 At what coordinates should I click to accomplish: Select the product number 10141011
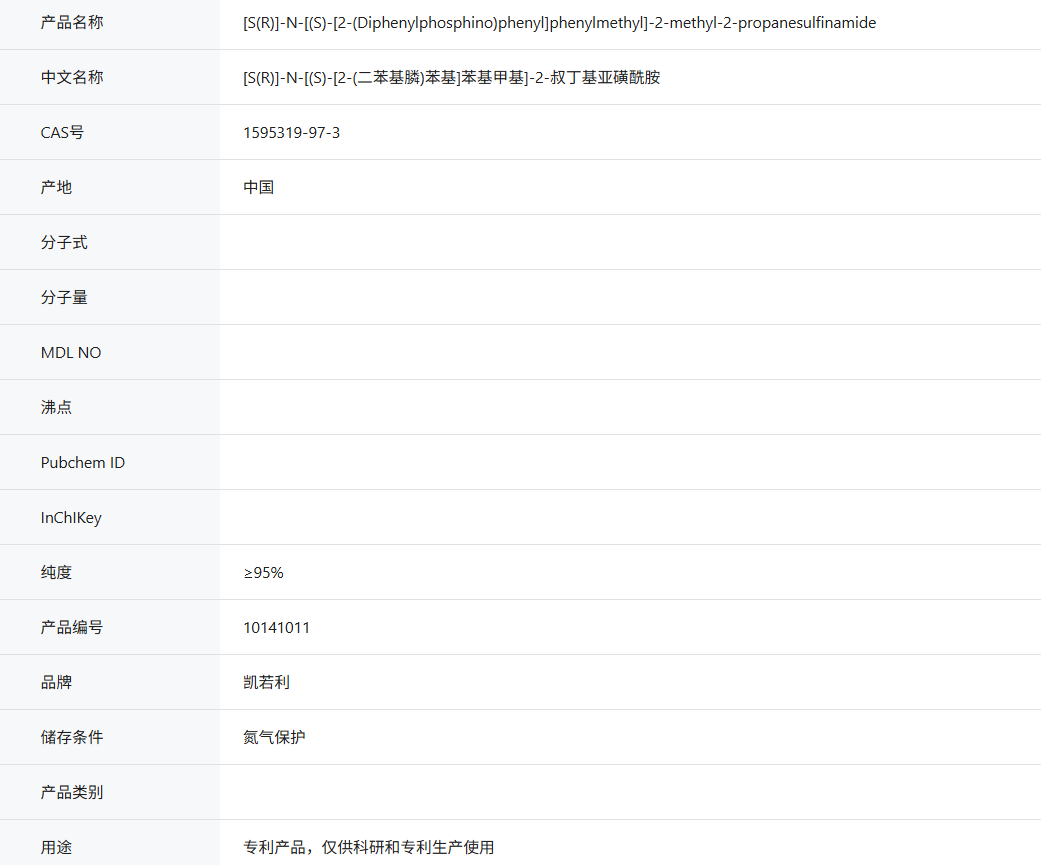click(x=276, y=627)
